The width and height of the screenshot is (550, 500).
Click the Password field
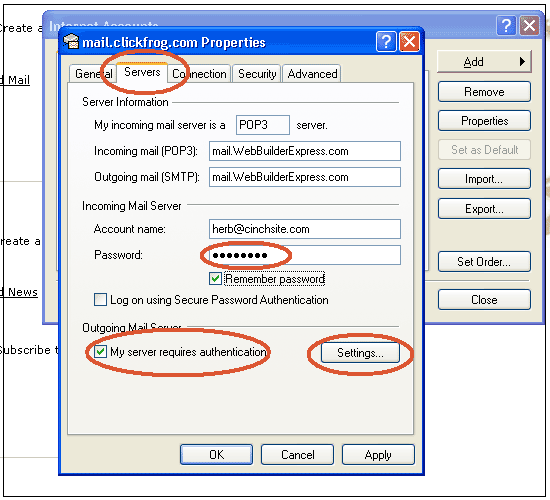tap(304, 255)
